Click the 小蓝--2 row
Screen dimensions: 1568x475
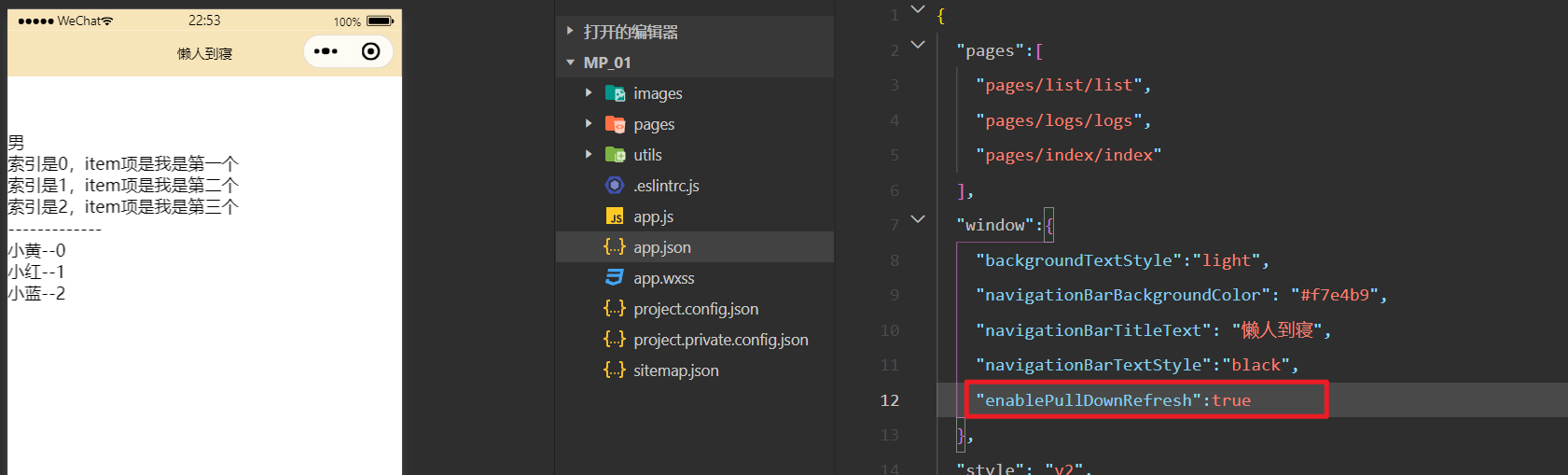click(36, 293)
